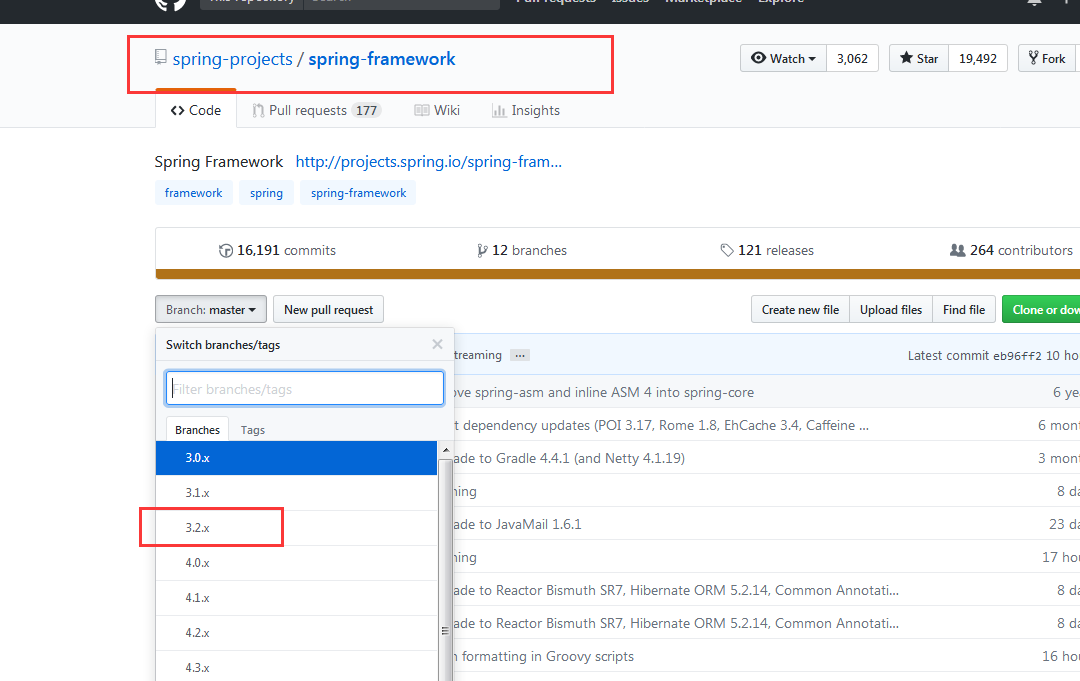The image size is (1080, 681).
Task: Select branch 3.2.x
Action: point(296,528)
